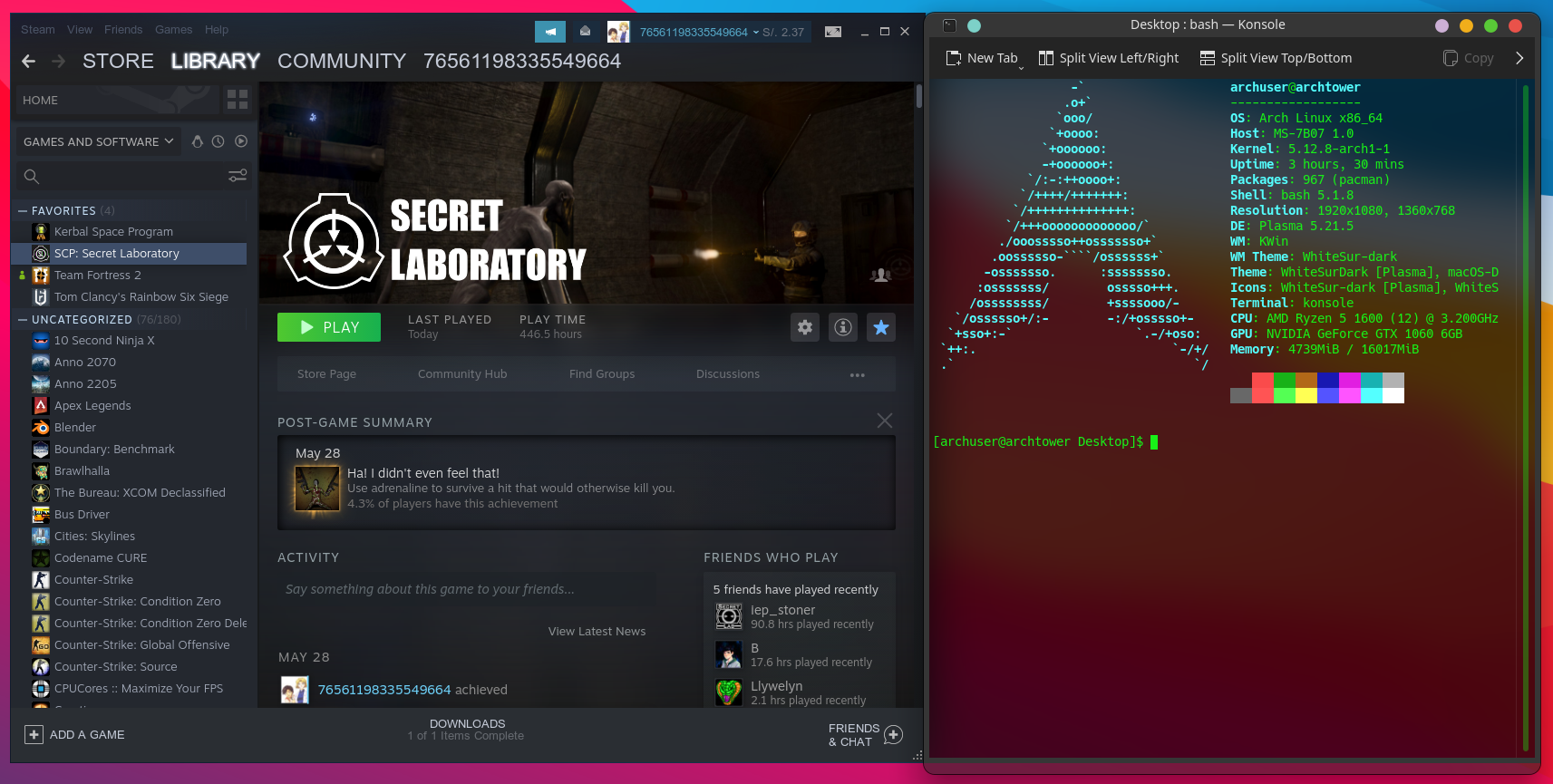Open the Steam announcements megaphone icon

550,32
